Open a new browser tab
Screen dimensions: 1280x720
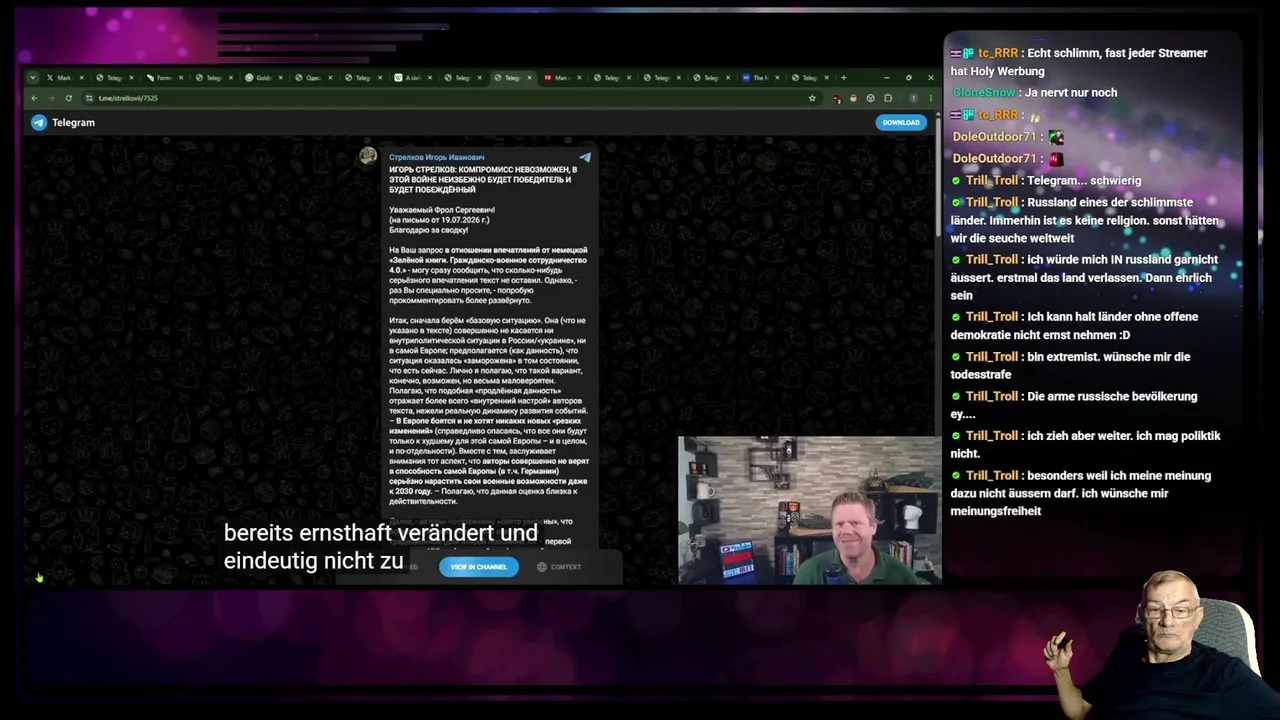click(x=843, y=78)
